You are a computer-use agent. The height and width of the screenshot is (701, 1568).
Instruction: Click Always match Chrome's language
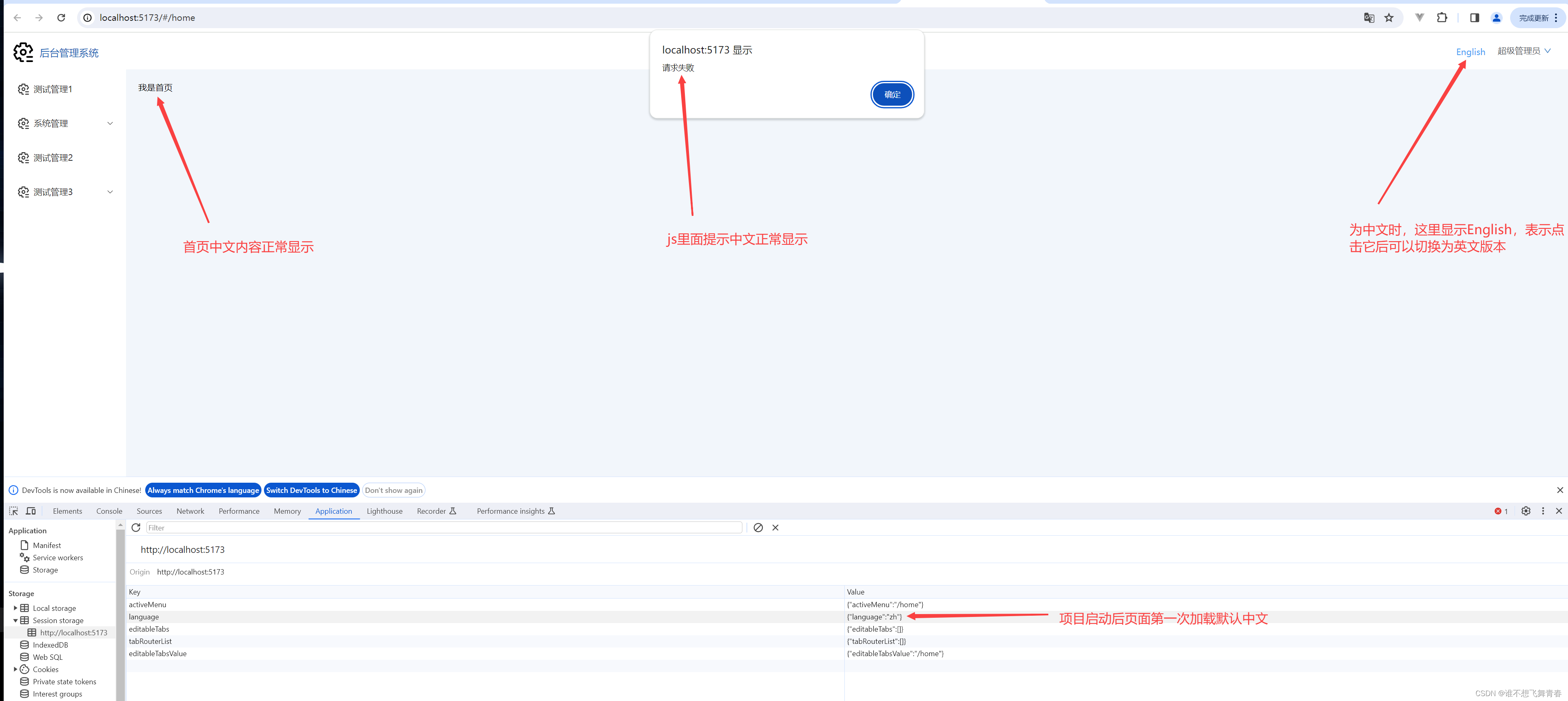click(203, 490)
